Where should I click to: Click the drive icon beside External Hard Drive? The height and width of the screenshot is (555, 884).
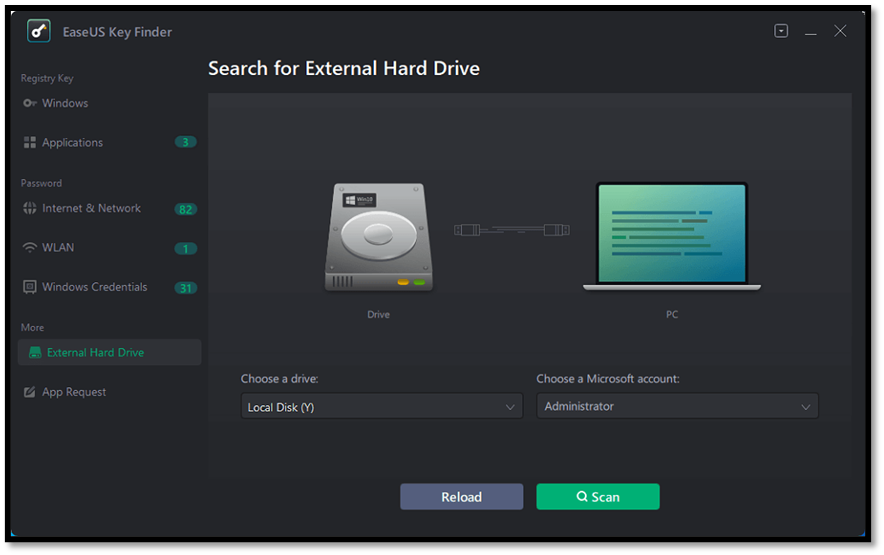[35, 353]
